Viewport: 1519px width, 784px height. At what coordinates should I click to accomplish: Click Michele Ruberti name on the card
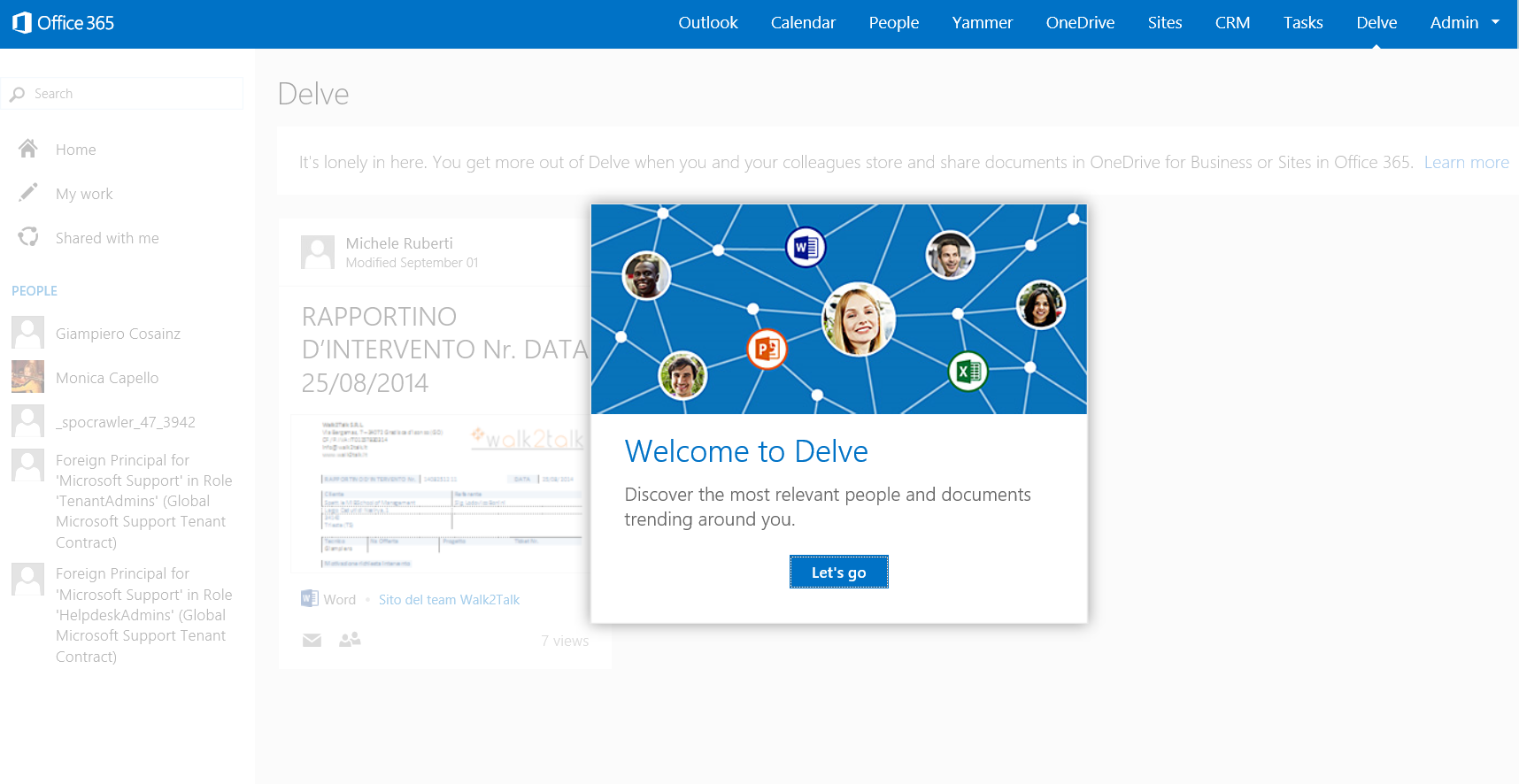click(x=399, y=243)
